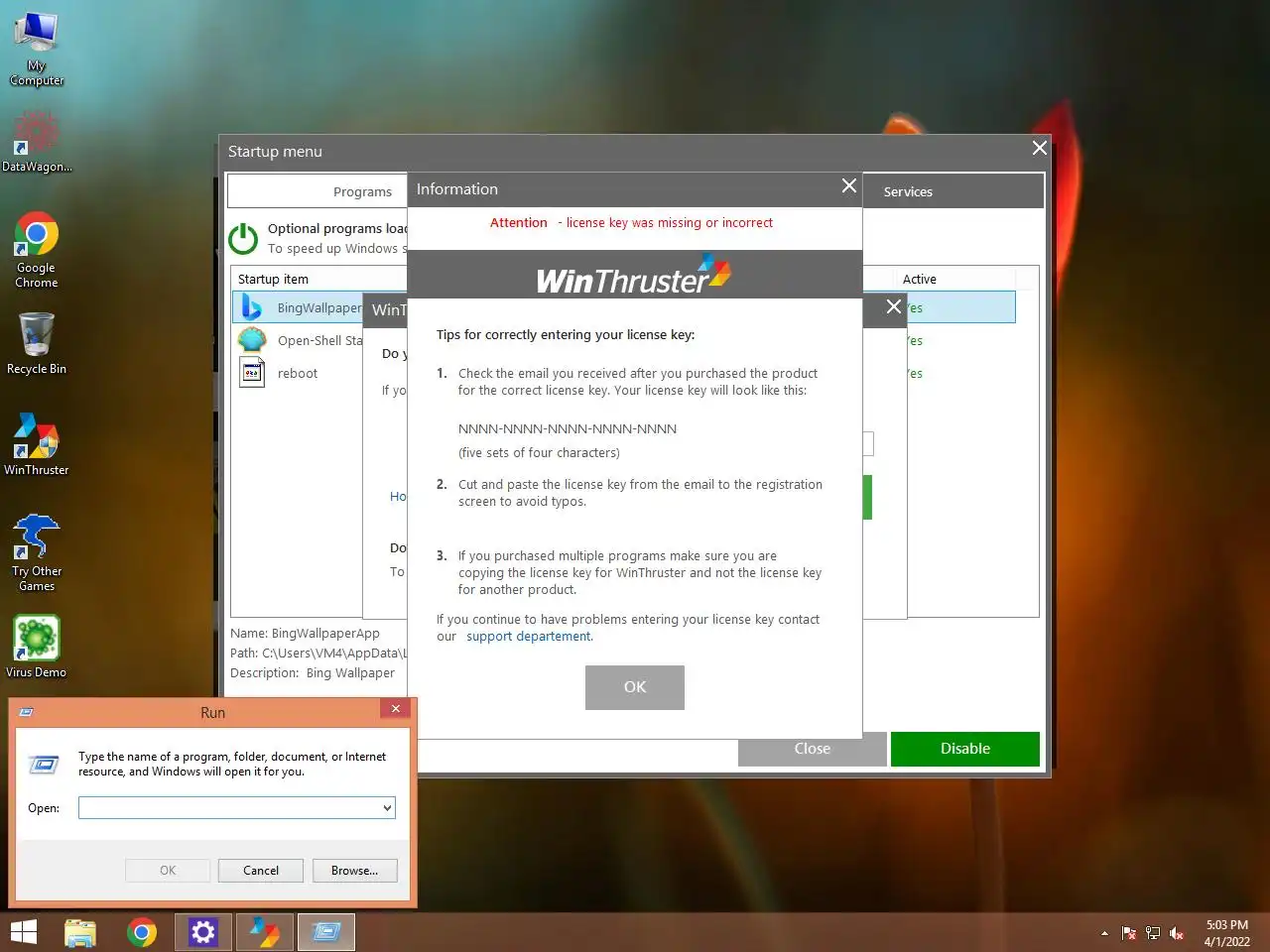1270x952 pixels.
Task: Click Cancel in the Run dialog
Action: pos(261,871)
